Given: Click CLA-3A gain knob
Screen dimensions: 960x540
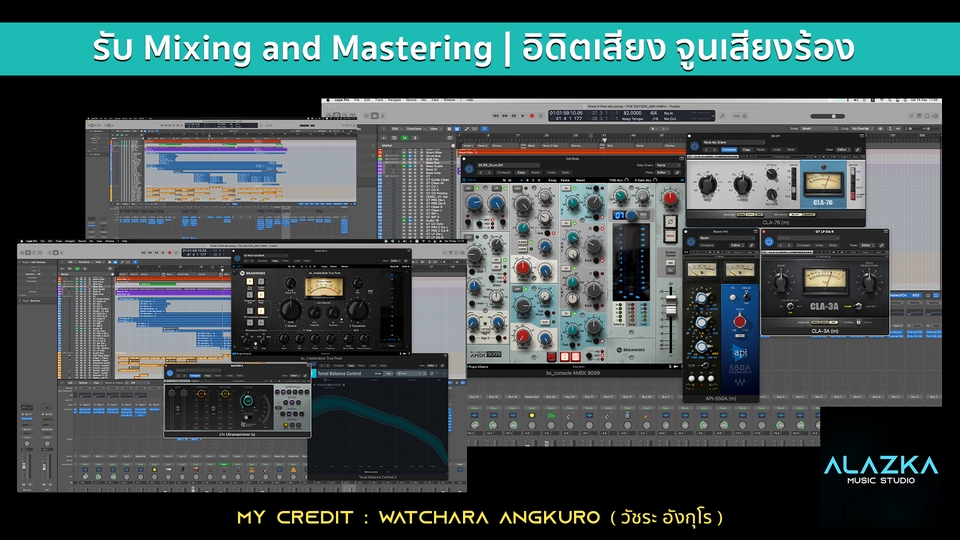Looking at the screenshot, I should (781, 281).
